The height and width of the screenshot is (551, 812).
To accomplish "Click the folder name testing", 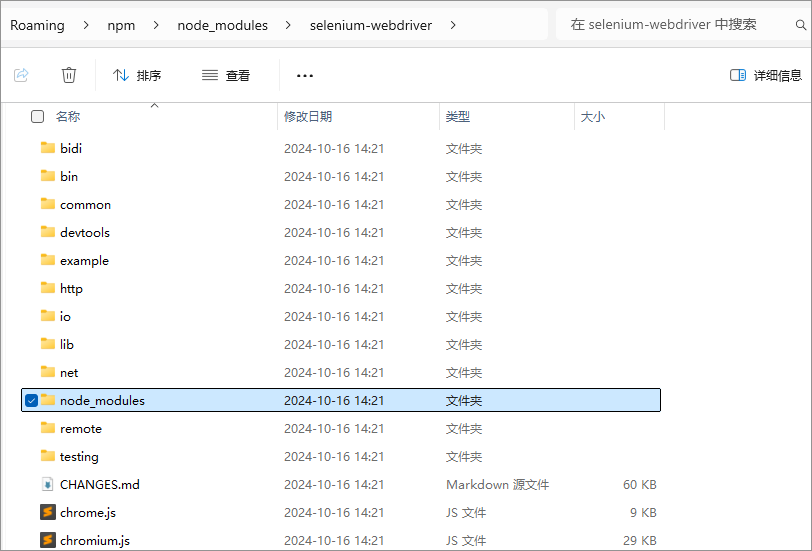I will point(79,457).
